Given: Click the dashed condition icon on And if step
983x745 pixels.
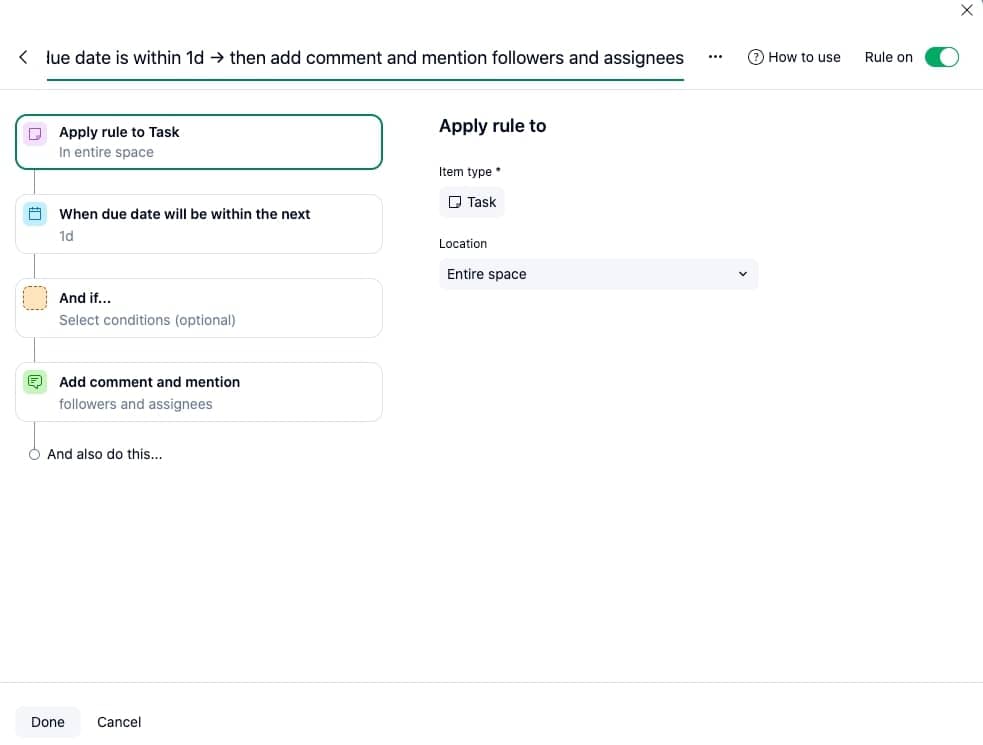Looking at the screenshot, I should 35,297.
